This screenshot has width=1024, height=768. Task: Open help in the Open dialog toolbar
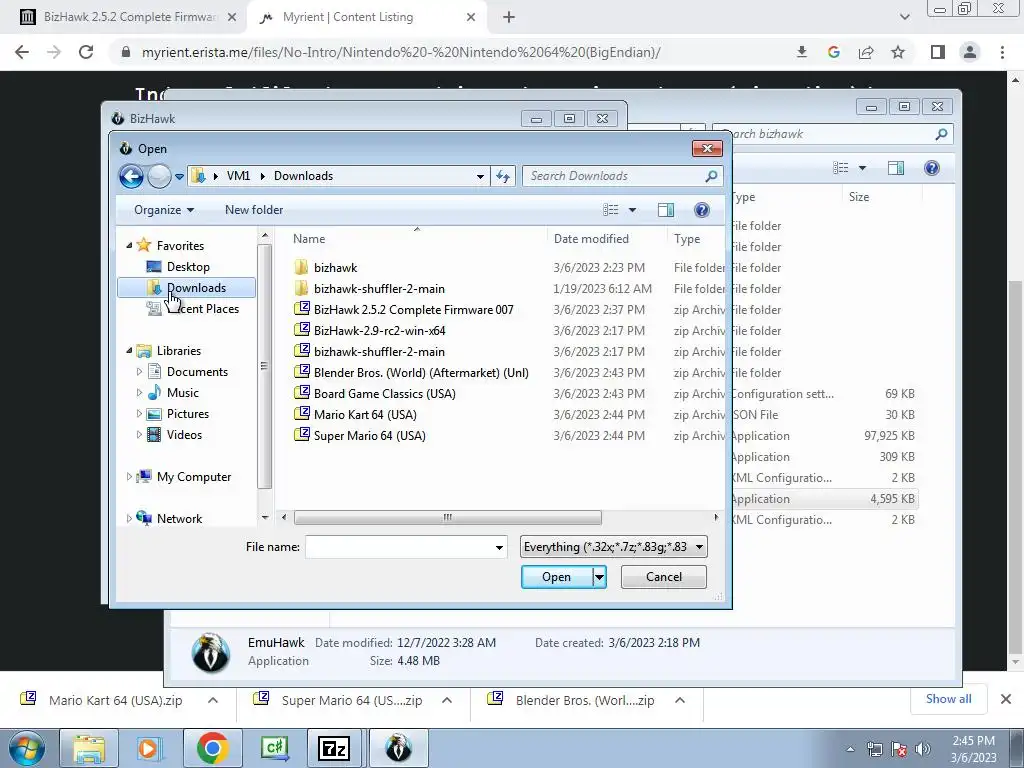point(701,210)
